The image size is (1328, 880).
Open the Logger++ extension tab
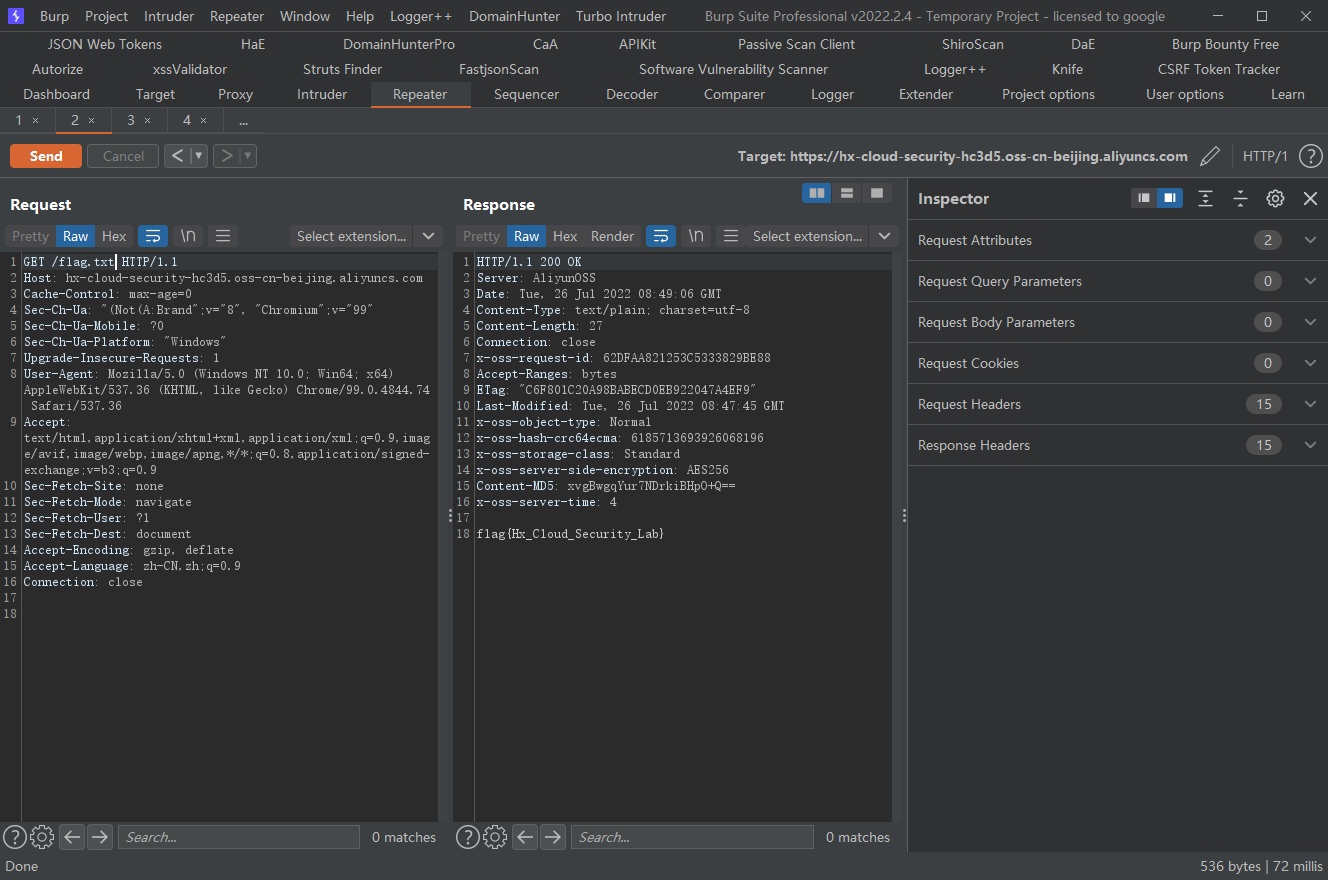coord(954,69)
